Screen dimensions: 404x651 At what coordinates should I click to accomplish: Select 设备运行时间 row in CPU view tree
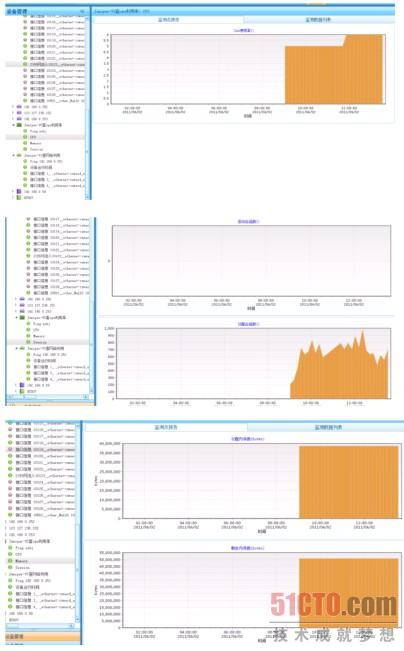click(x=45, y=167)
